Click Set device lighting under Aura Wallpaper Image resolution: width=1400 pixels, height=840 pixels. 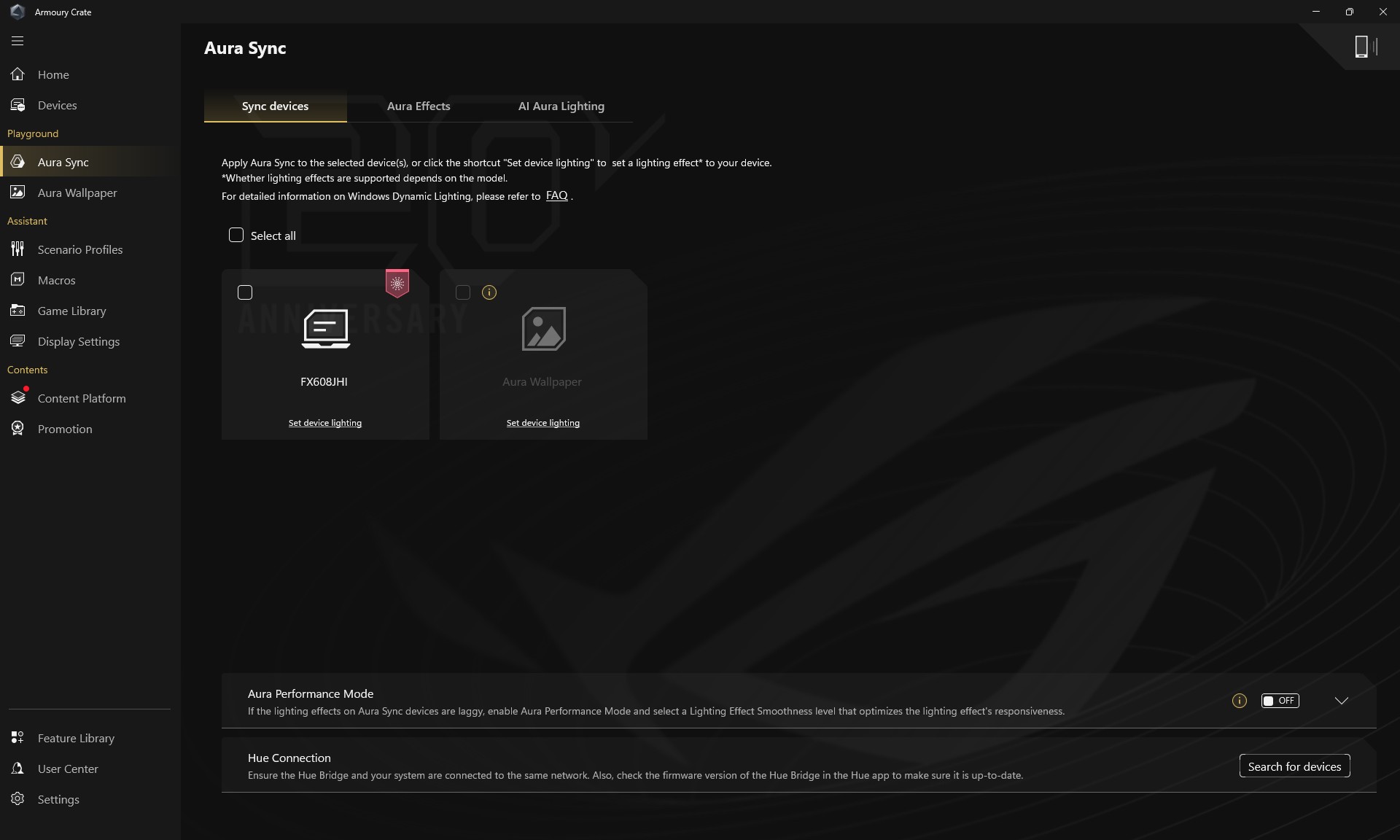tap(543, 423)
